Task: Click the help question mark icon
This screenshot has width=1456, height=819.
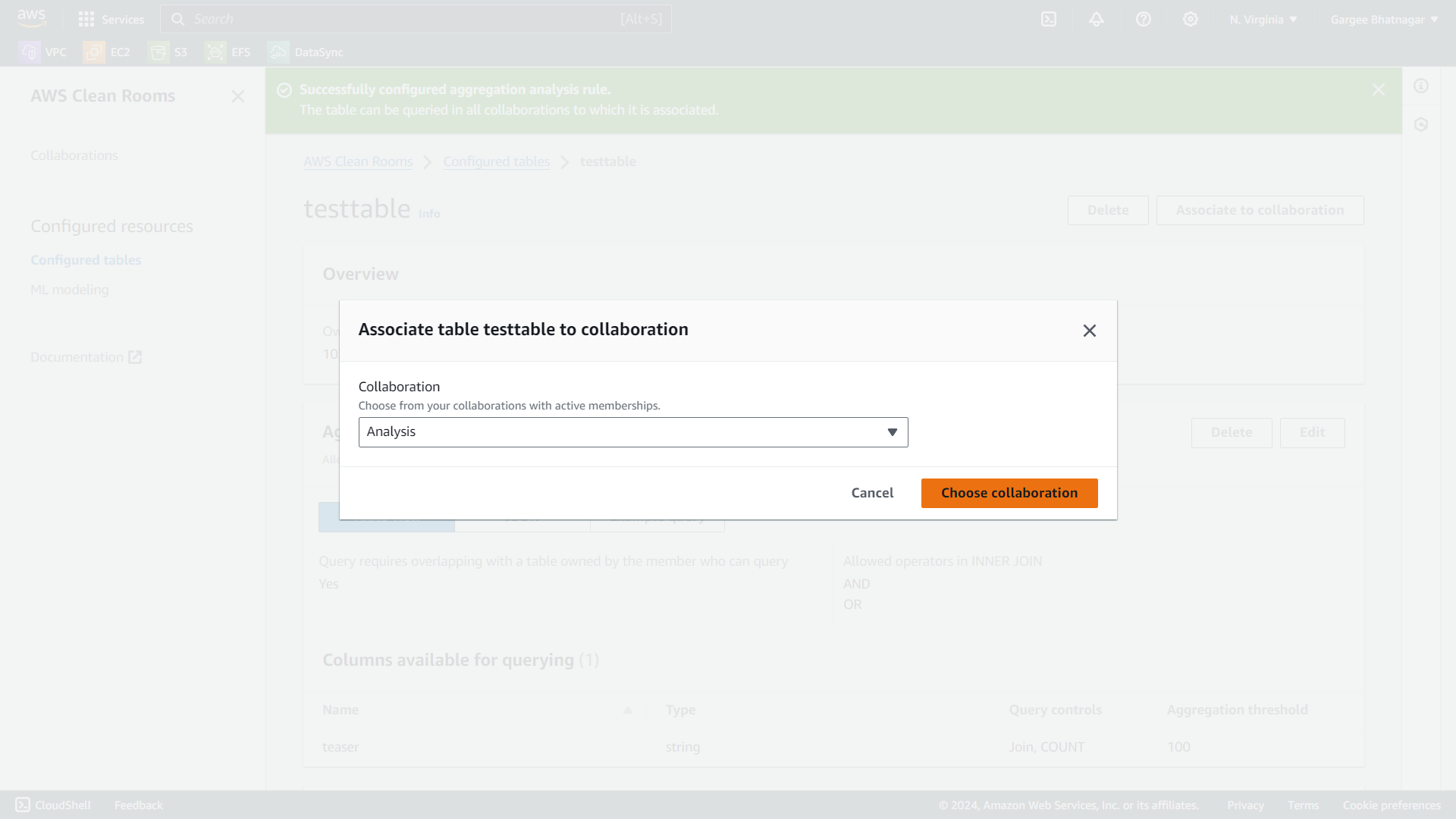Action: [1143, 20]
